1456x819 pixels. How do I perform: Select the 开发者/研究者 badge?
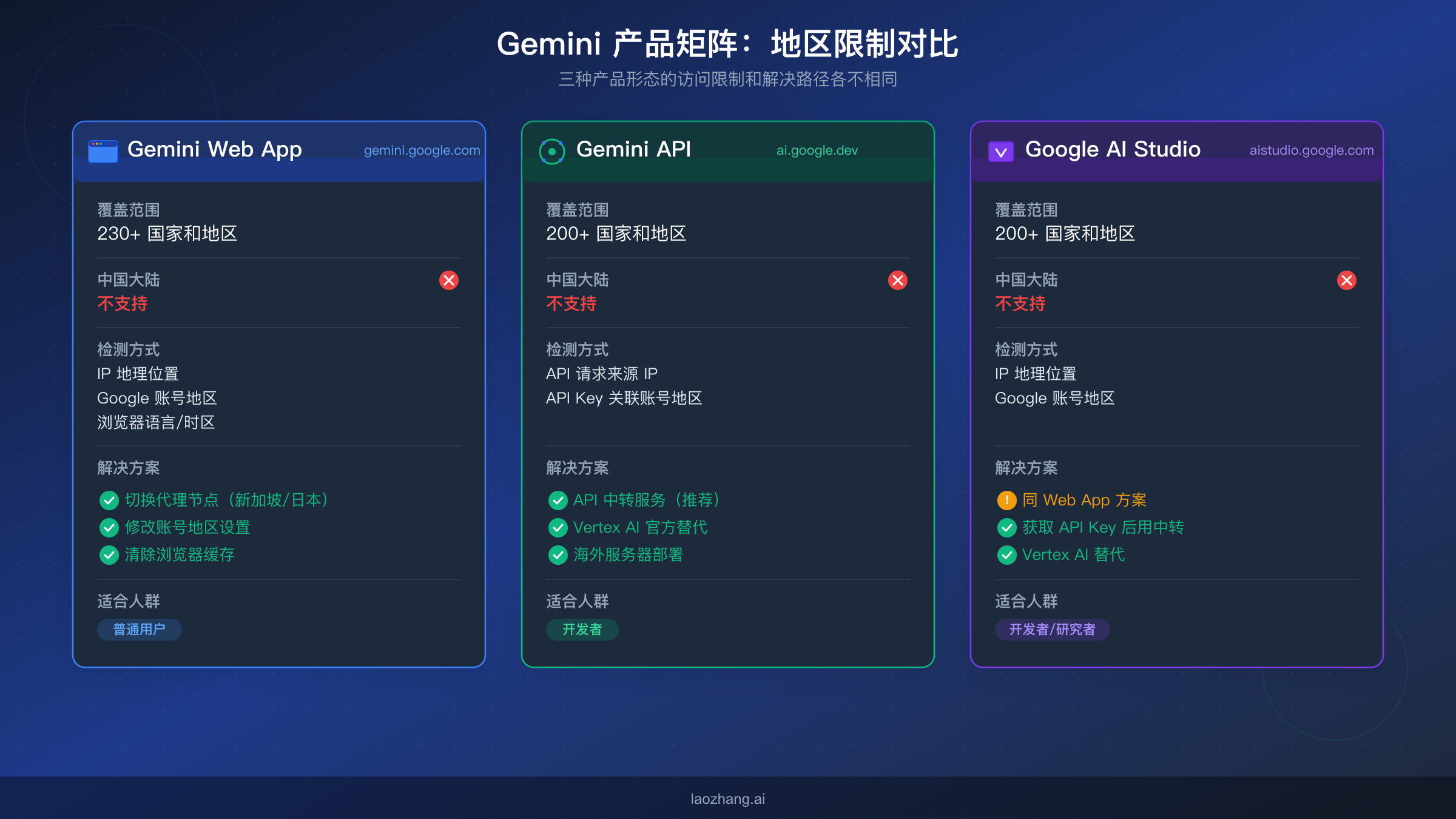[x=1053, y=629]
